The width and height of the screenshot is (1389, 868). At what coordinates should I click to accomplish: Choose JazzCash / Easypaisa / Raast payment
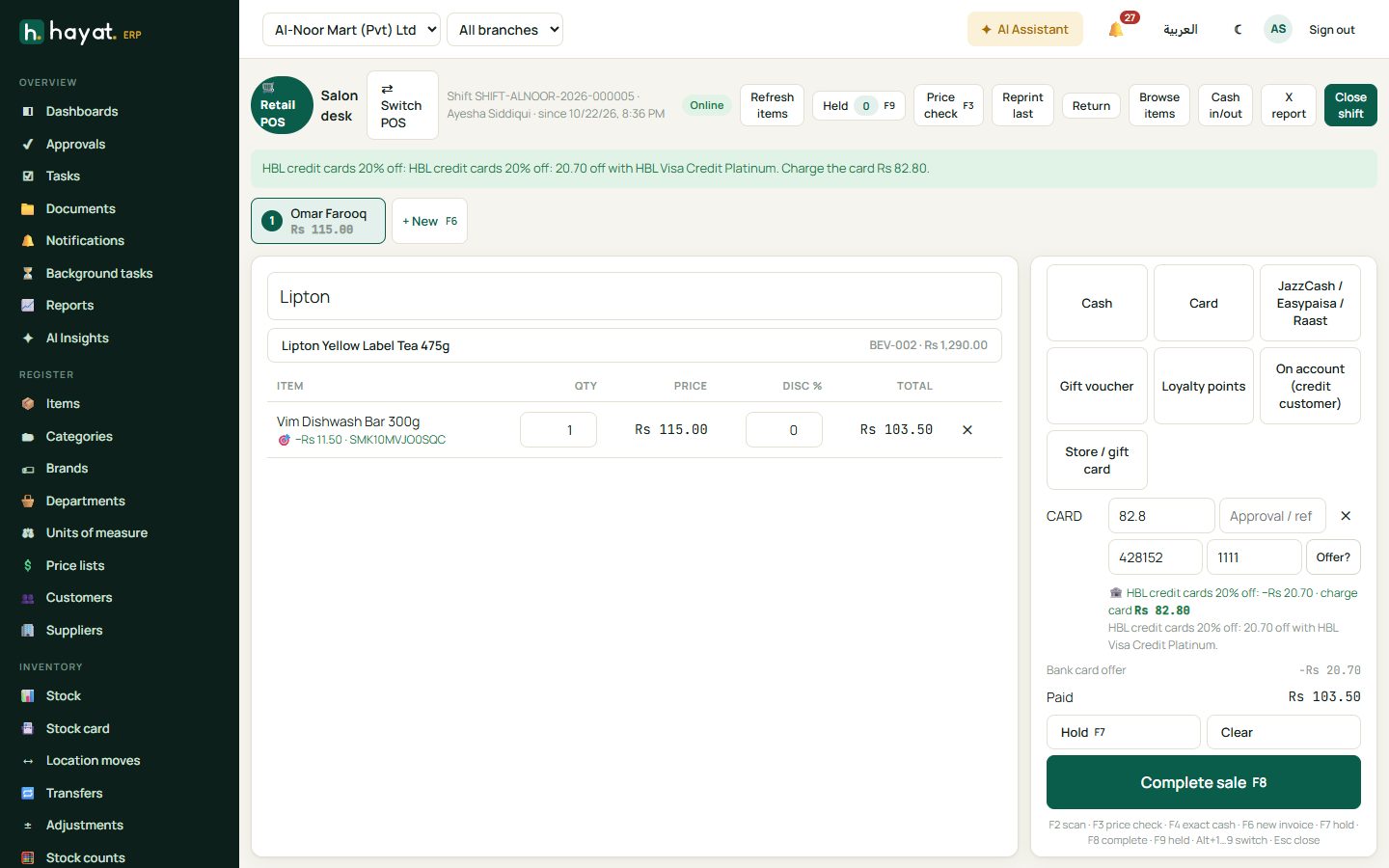(1310, 303)
